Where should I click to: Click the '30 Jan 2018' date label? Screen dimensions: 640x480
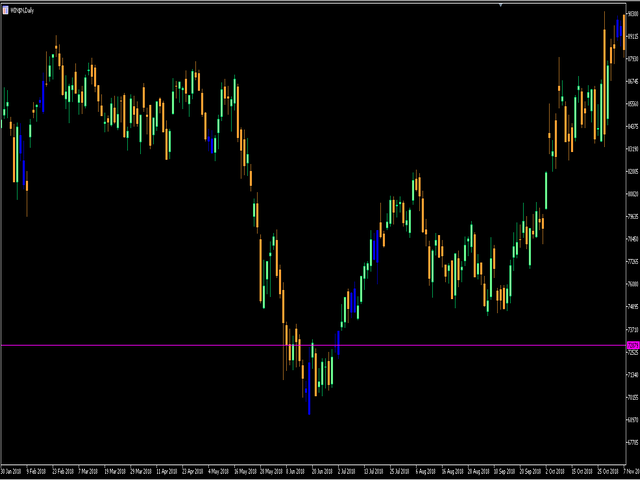[12, 471]
